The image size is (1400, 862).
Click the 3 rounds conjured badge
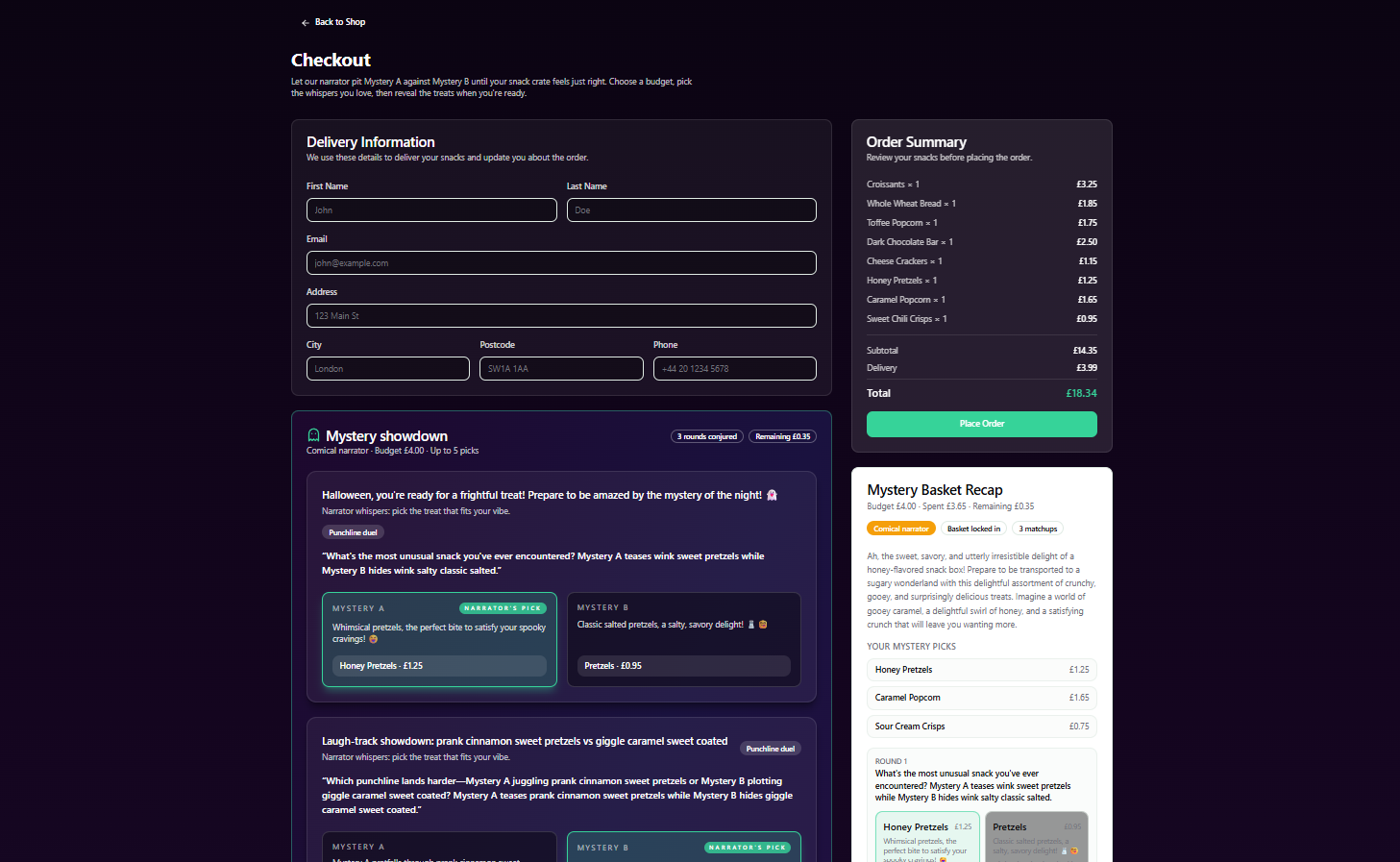[x=707, y=436]
